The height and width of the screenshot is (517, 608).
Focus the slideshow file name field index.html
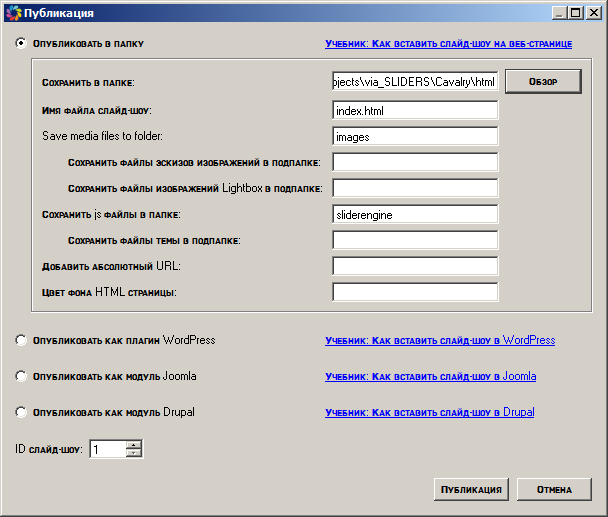point(415,110)
